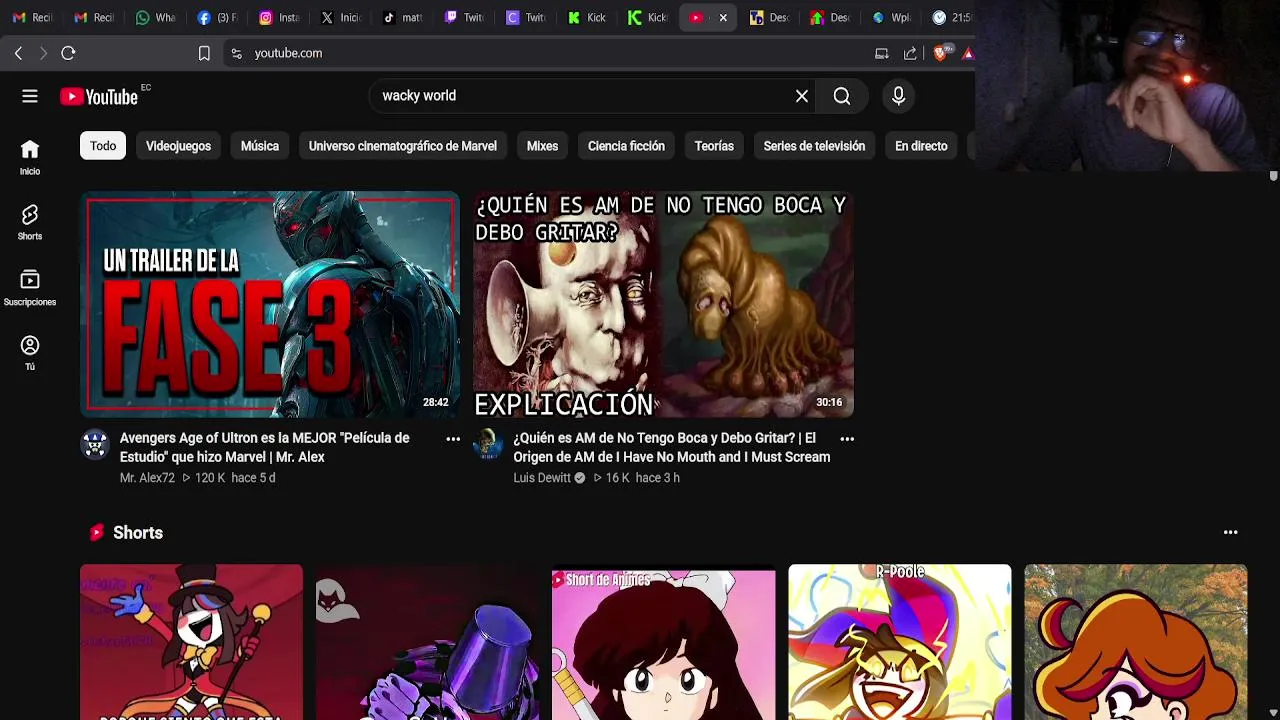Select the Ciencia ficción filter chip
This screenshot has width=1280, height=720.
pos(626,146)
